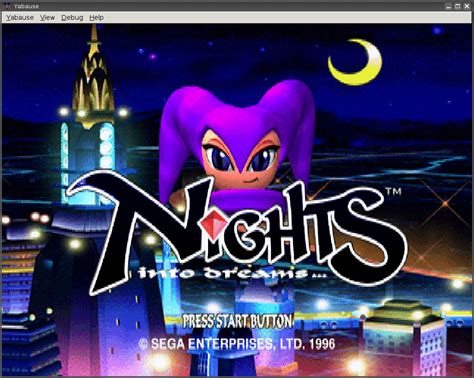Click the SEGA ENTERPRISES copyright text
474x378 pixels.
click(236, 344)
